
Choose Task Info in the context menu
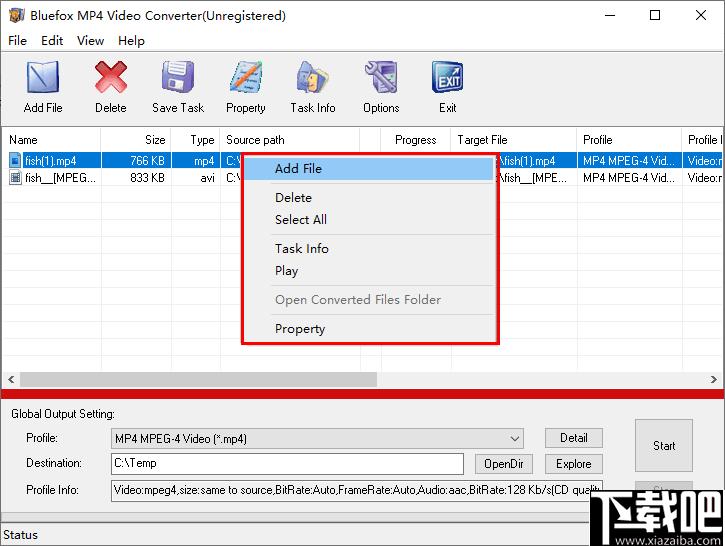click(369, 249)
